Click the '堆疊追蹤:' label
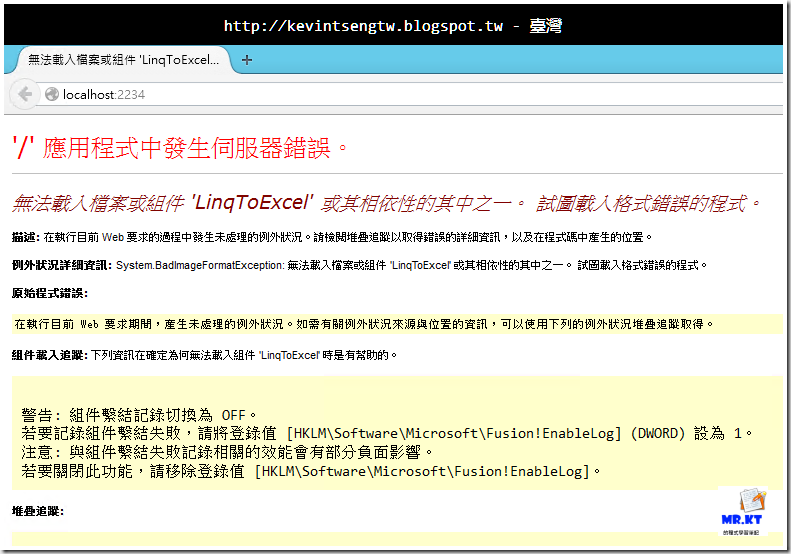Viewport: 791px width, 554px height. 38,511
